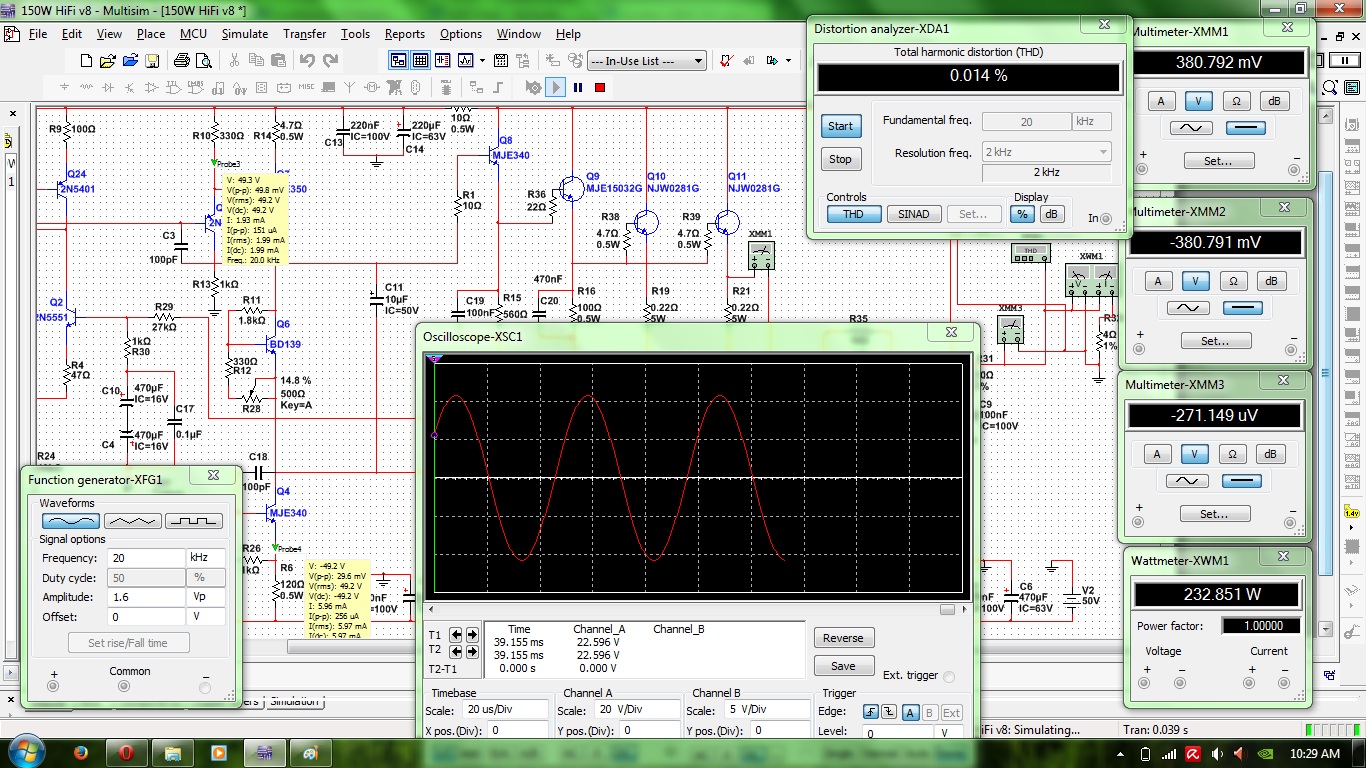Open the Simulate menu

point(244,34)
